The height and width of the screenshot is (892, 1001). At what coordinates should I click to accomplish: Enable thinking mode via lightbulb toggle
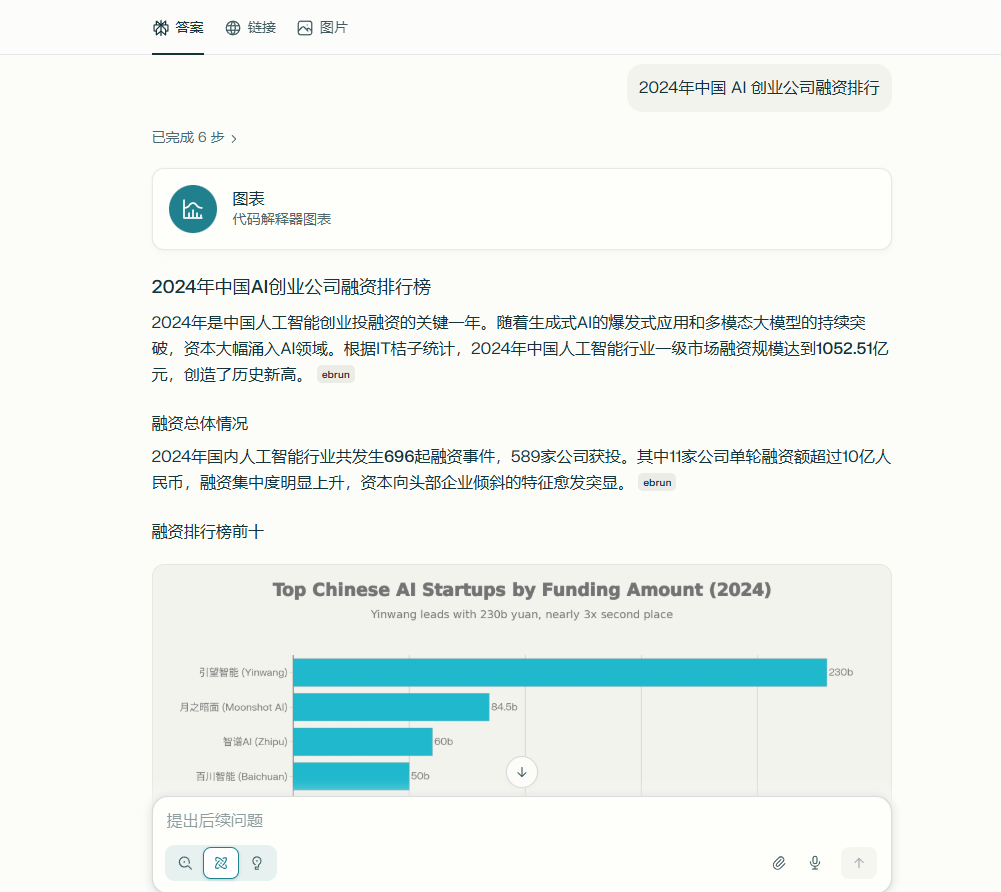pos(258,862)
